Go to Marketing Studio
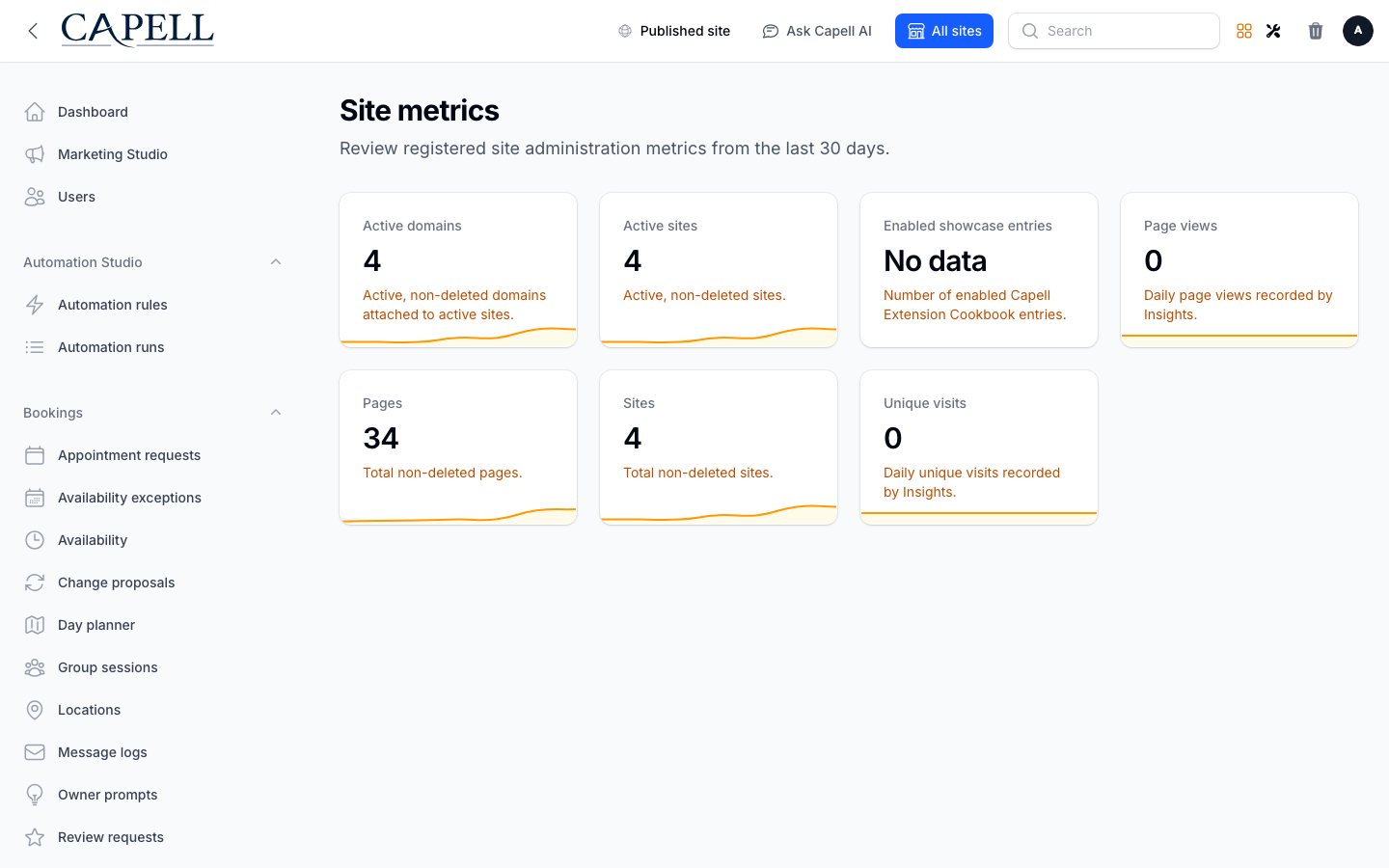The image size is (1389, 868). 154,154
